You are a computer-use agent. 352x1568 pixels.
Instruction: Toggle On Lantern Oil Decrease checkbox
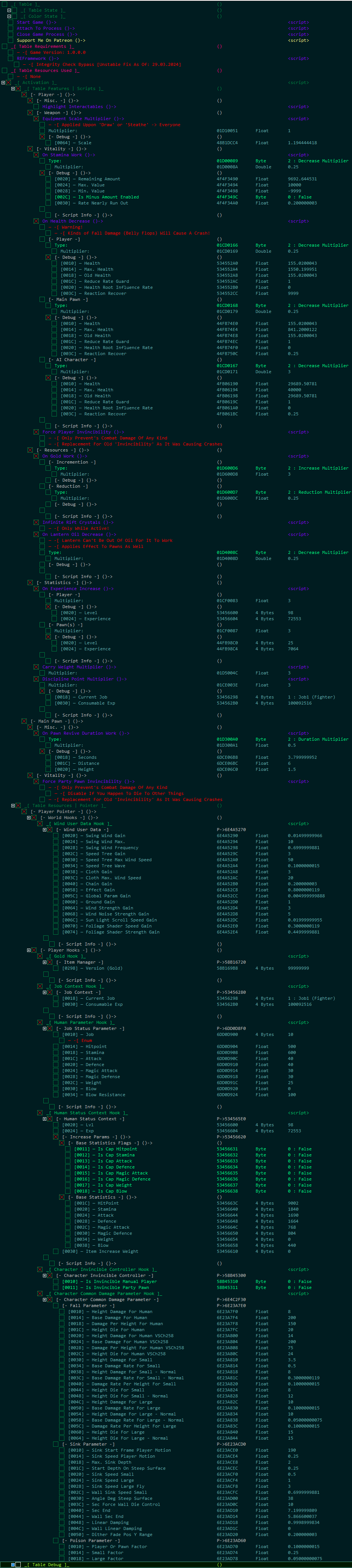pos(36,534)
